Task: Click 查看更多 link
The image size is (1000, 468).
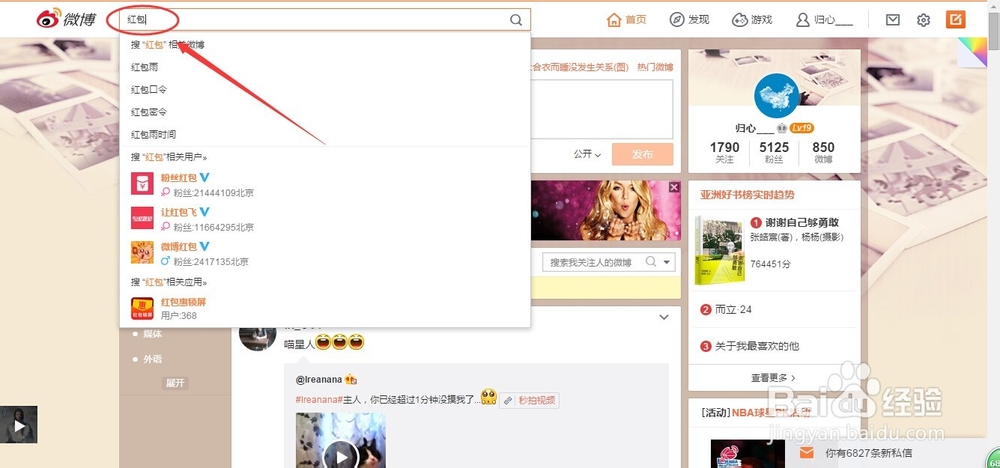Action: [x=774, y=378]
